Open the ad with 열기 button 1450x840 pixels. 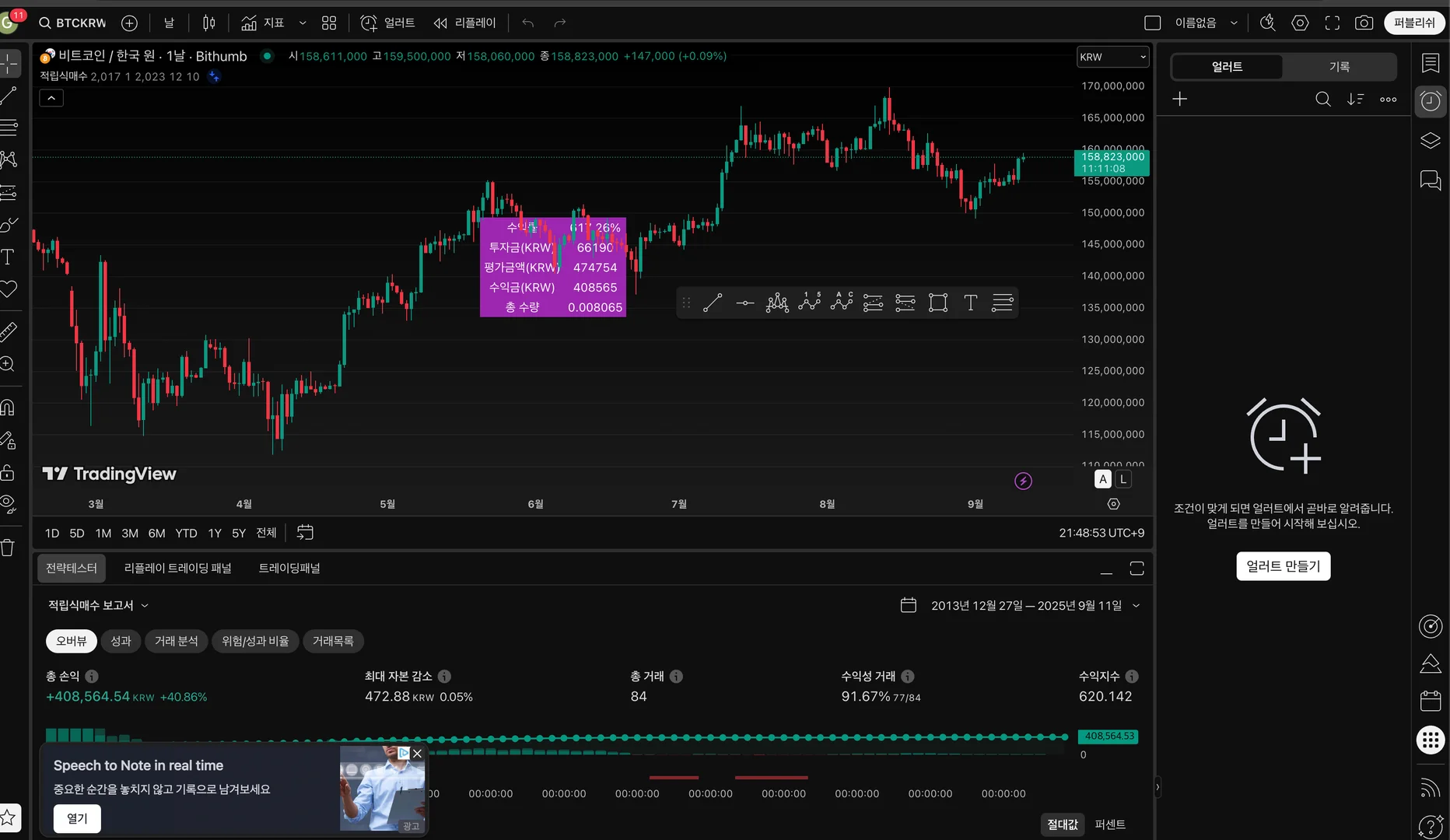point(77,818)
